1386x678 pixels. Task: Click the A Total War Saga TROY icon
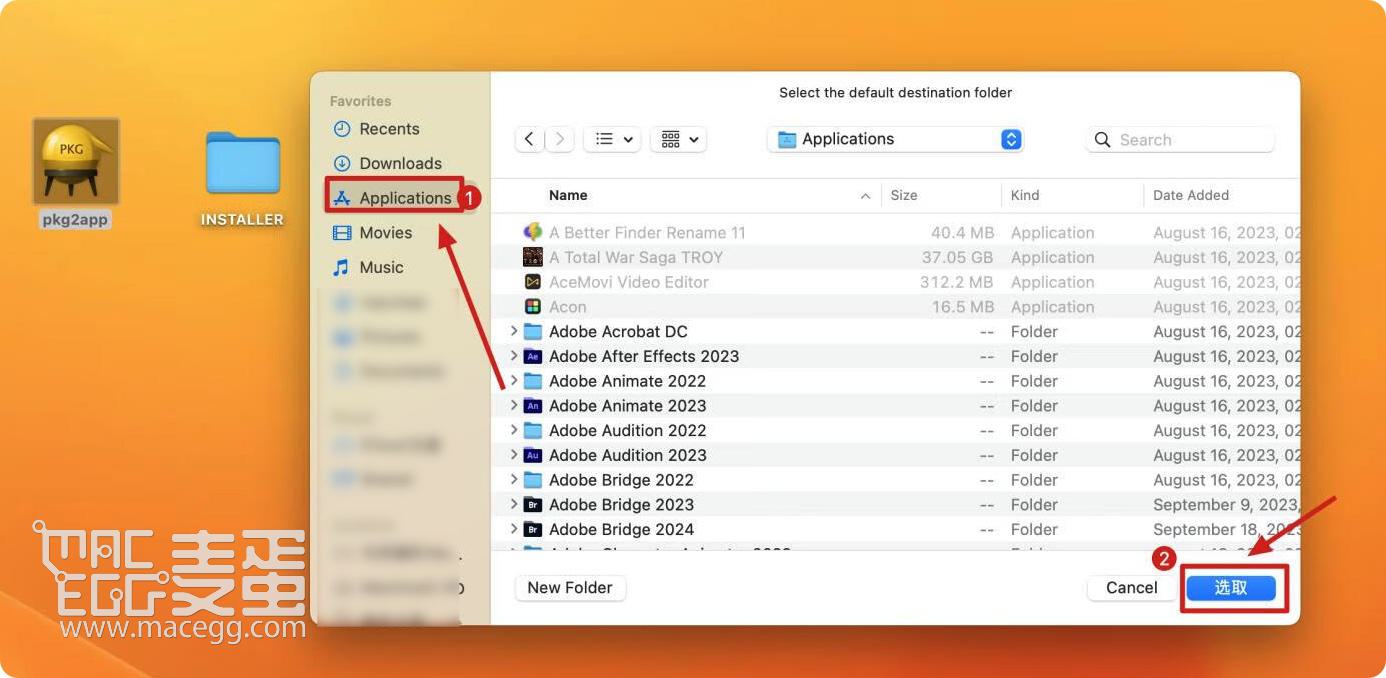point(533,257)
